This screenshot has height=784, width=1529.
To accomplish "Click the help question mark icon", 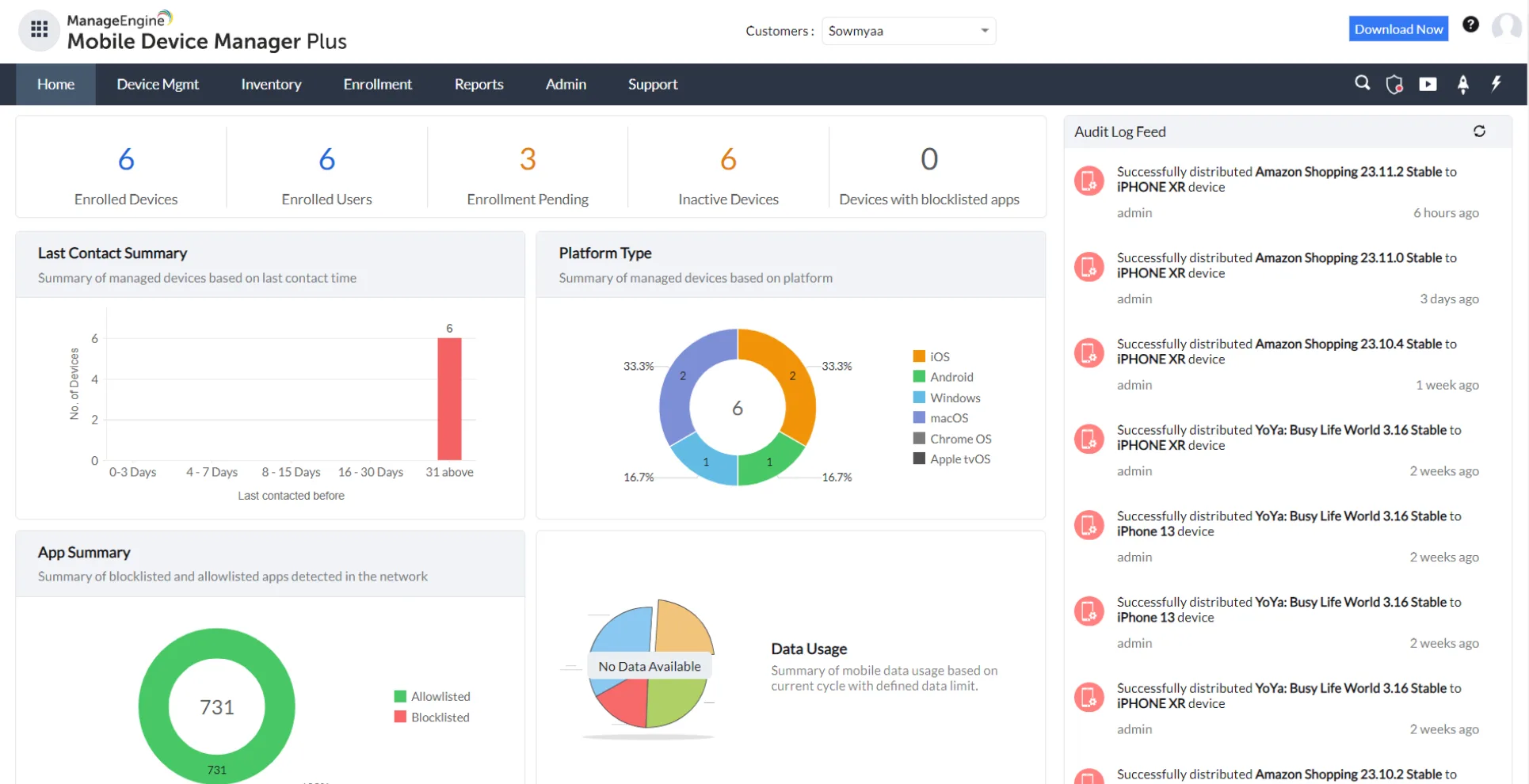I will coord(1470,25).
